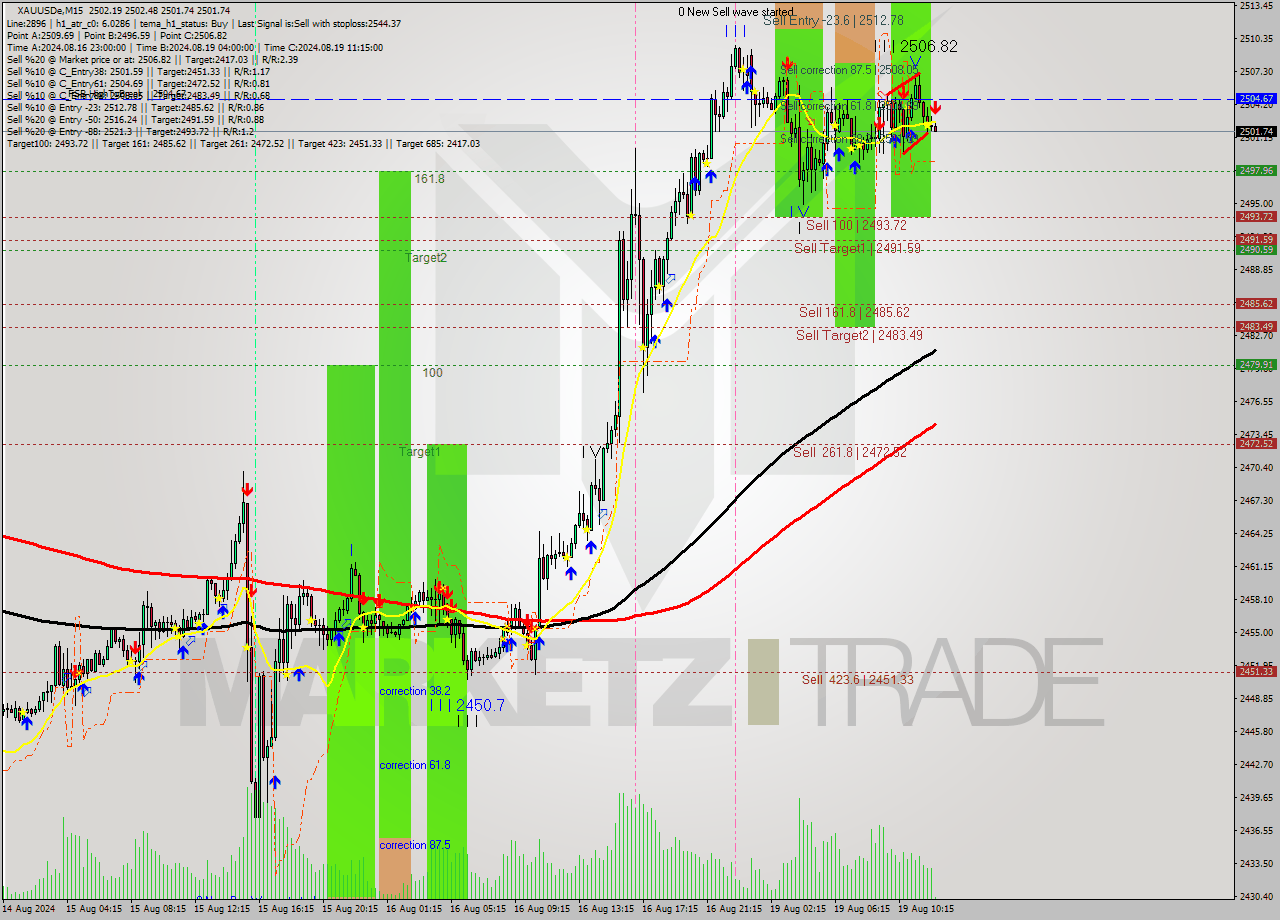Viewport: 1280px width, 920px height.
Task: Click the green 2479.91 axis price tag
Action: pyautogui.click(x=1256, y=365)
